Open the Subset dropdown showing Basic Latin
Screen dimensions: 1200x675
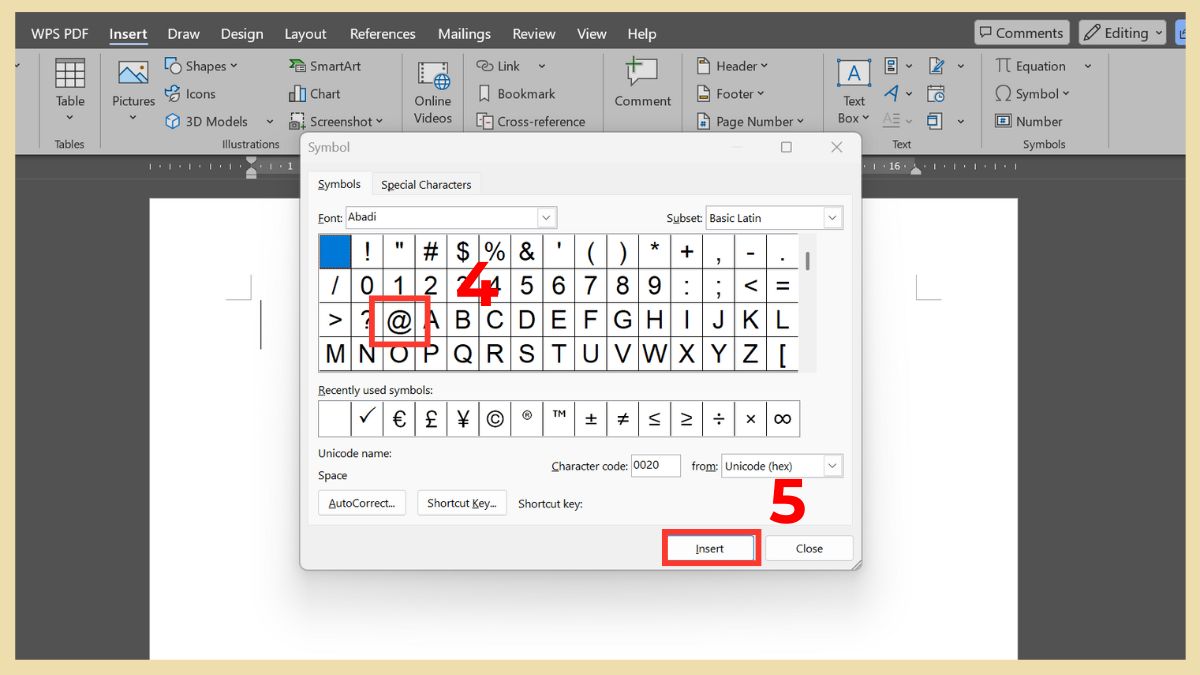(832, 217)
